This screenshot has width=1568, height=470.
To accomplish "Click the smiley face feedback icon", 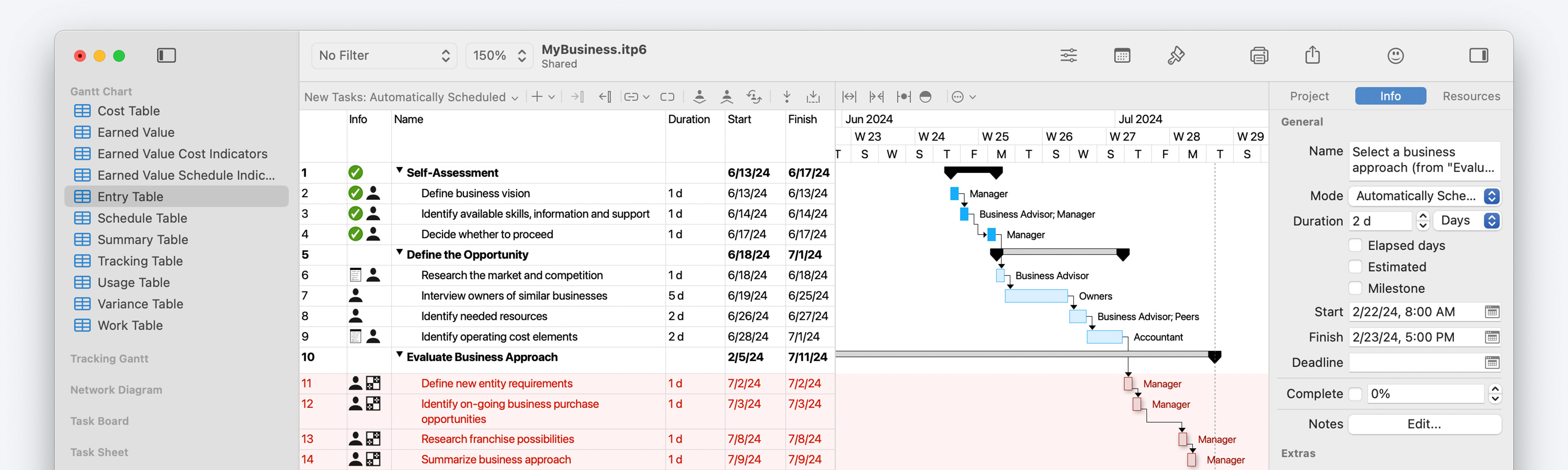I will tap(1395, 56).
